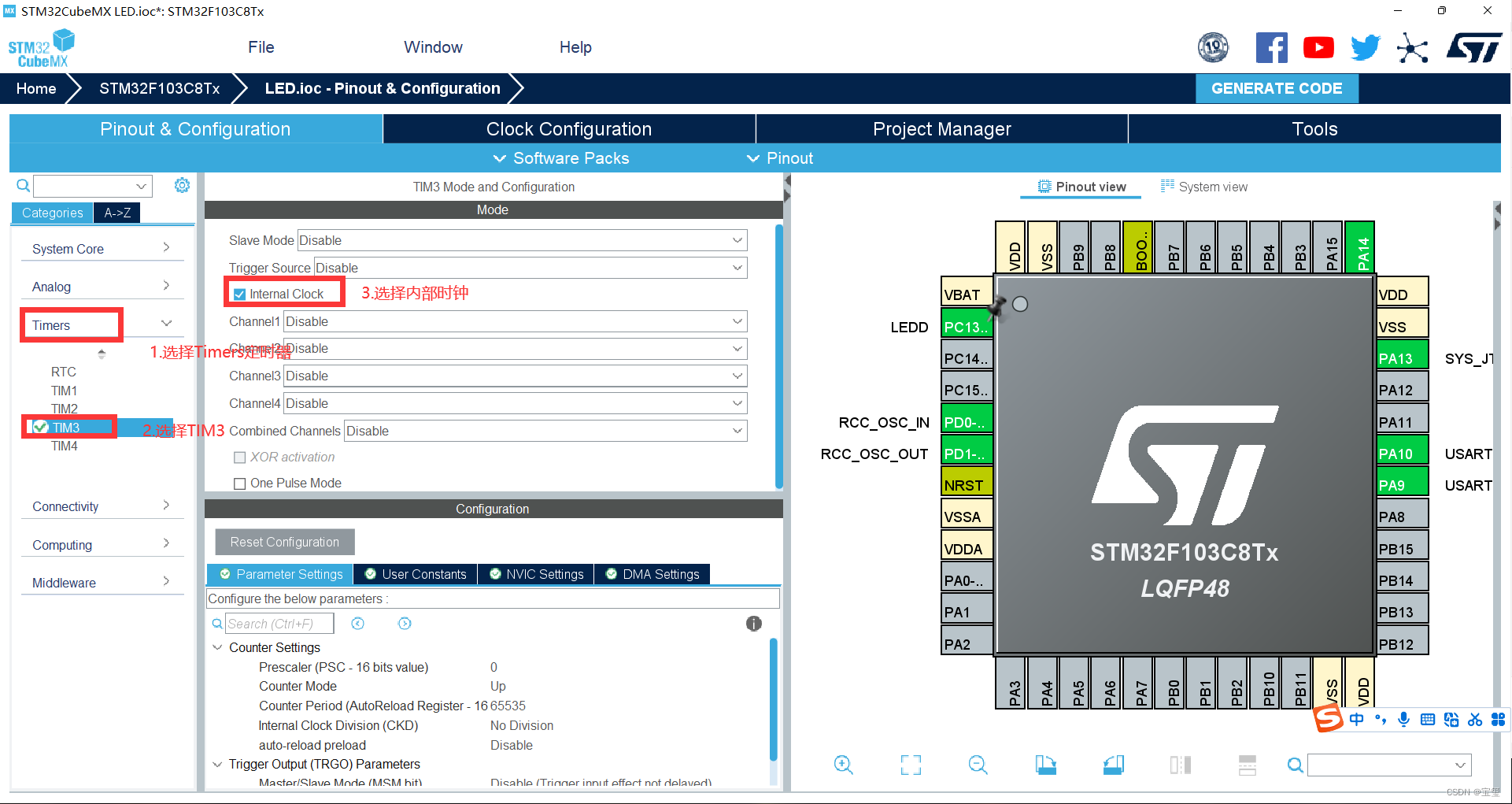The image size is (1512, 804).
Task: Click the Sogou input method S icon
Action: [1328, 719]
